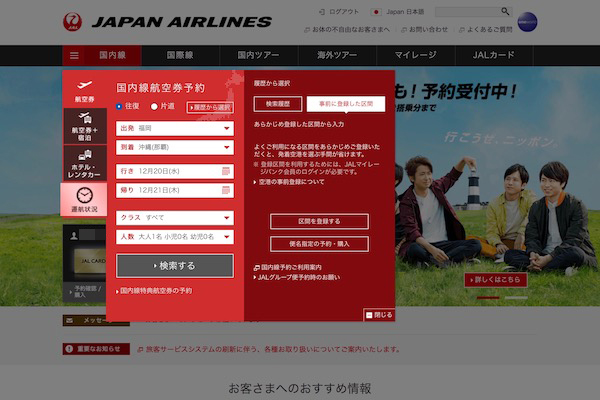Select the first red carousel indicator
Image resolution: width=600 pixels, height=400 pixels.
[x=488, y=297]
